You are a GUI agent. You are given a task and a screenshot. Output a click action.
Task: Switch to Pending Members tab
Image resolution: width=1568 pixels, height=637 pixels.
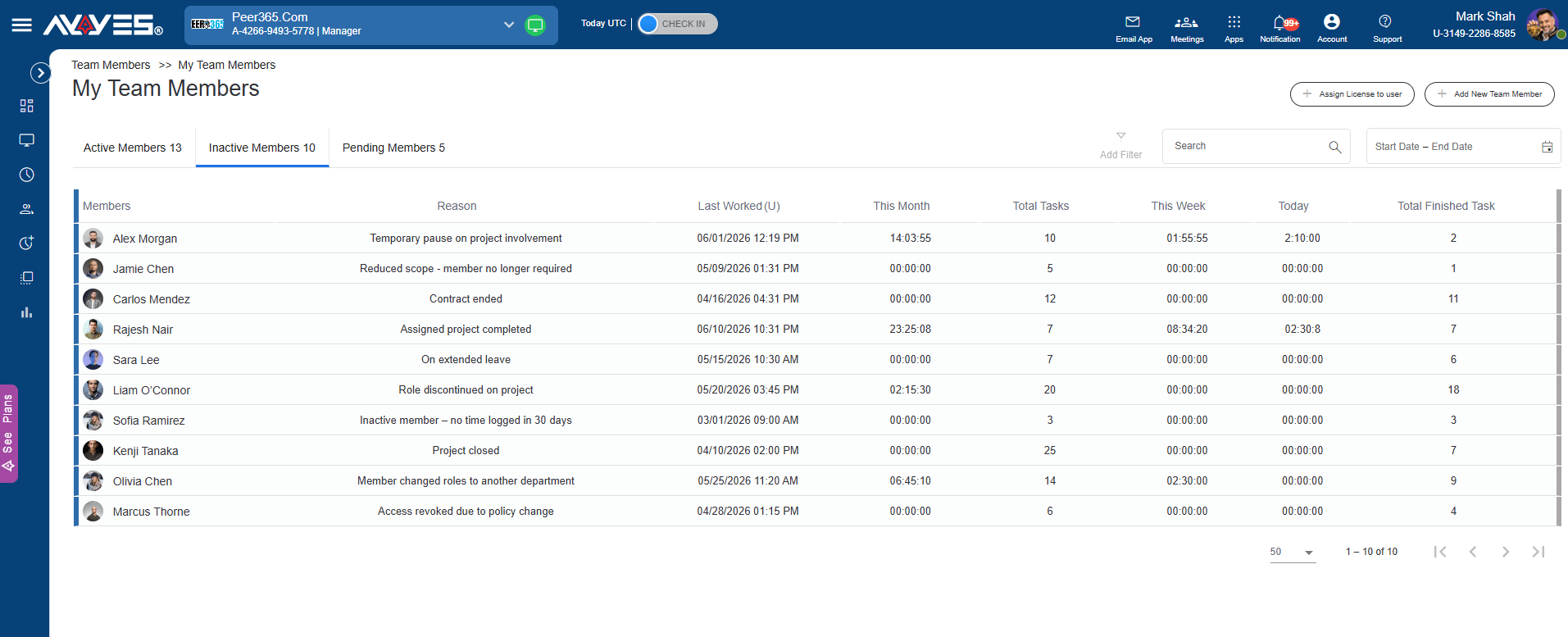point(393,148)
